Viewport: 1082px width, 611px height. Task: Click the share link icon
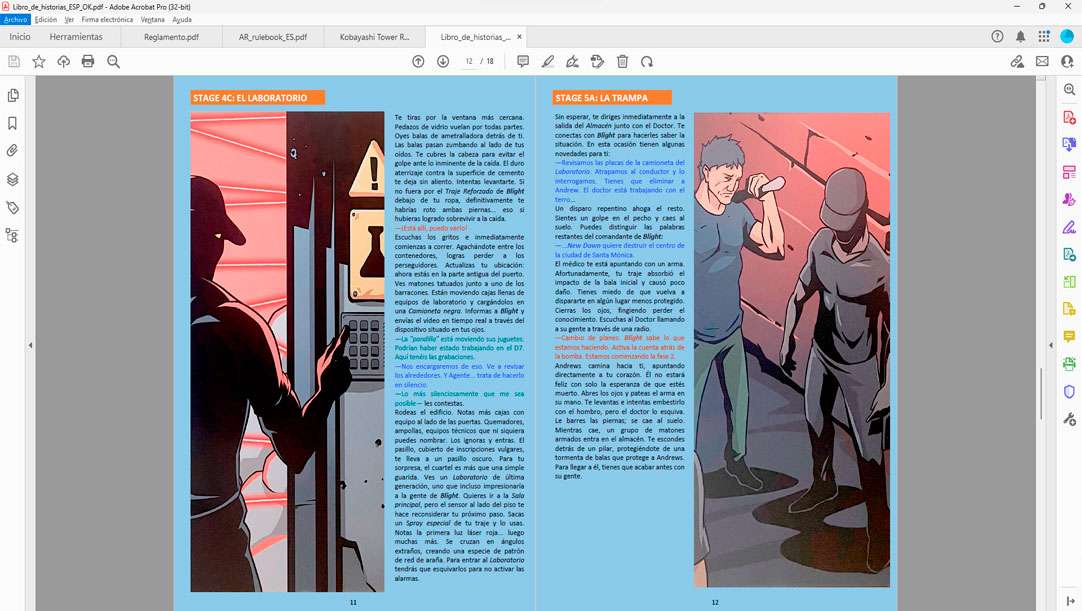tap(1017, 61)
